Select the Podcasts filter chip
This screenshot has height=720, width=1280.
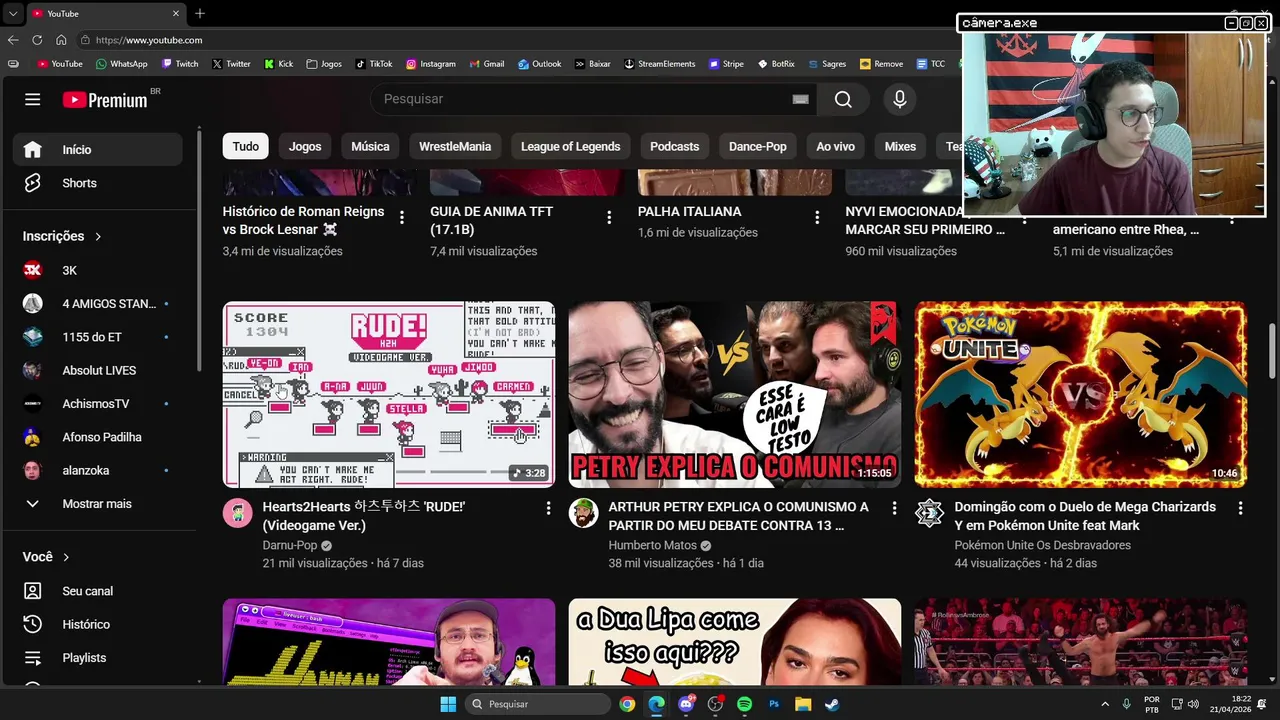(674, 146)
